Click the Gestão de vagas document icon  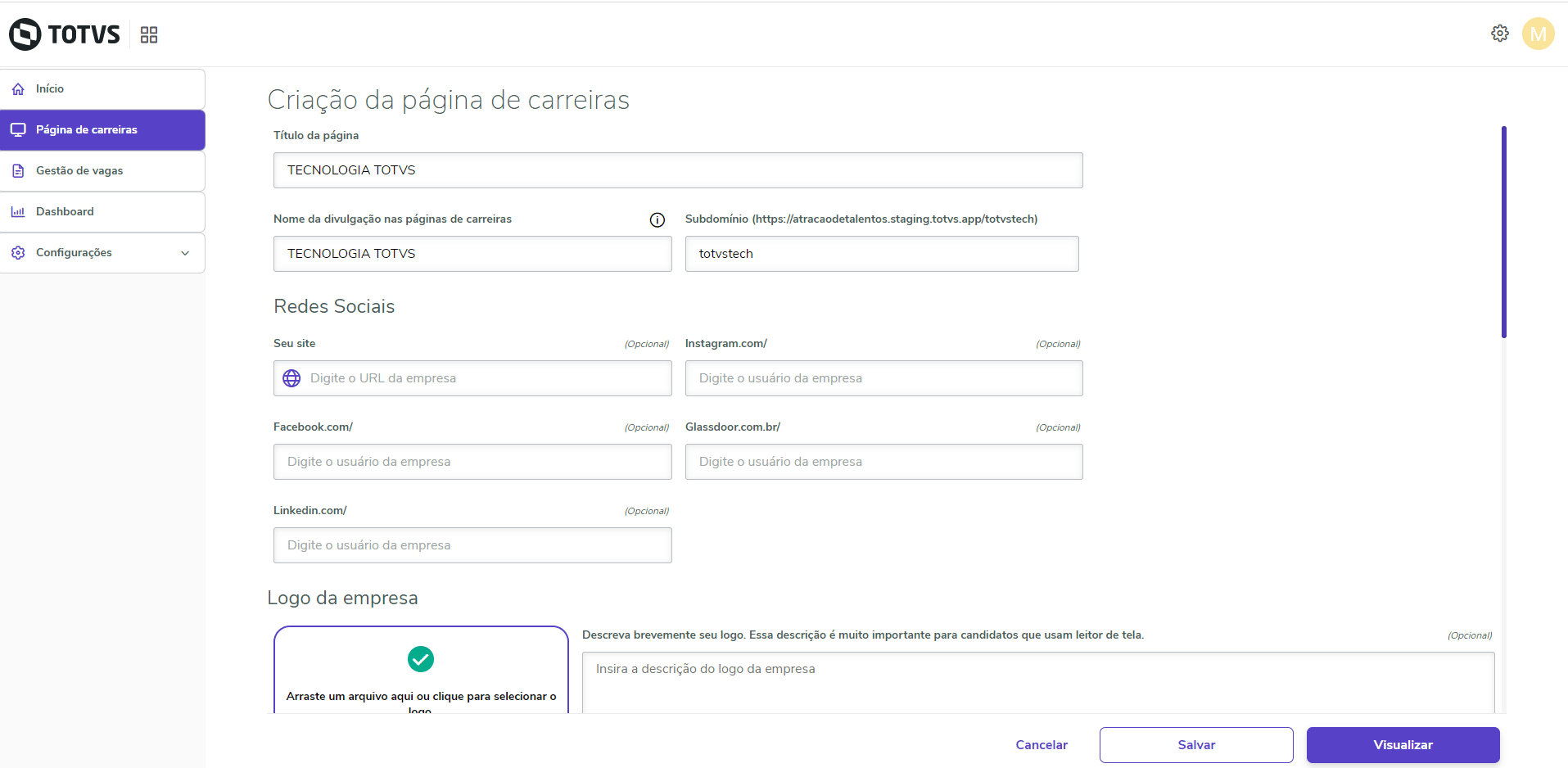tap(18, 171)
